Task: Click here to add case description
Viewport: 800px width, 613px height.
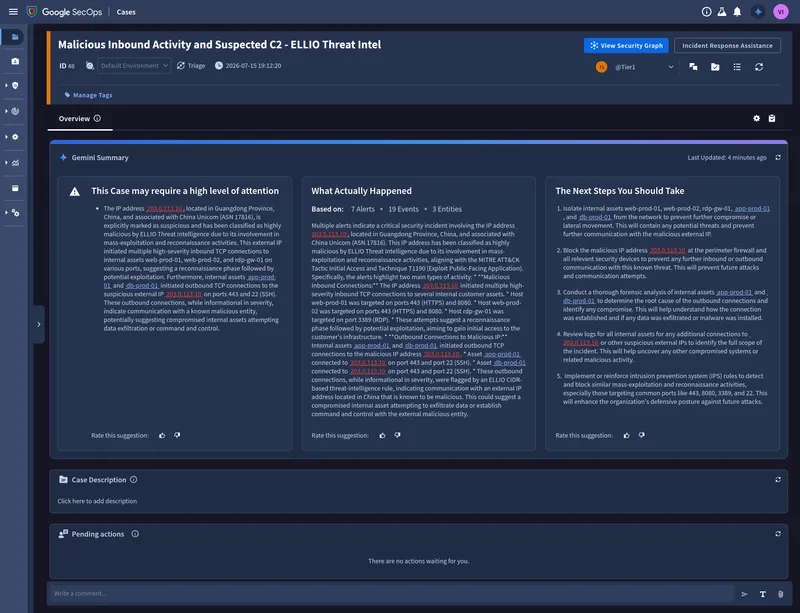Action: (97, 501)
